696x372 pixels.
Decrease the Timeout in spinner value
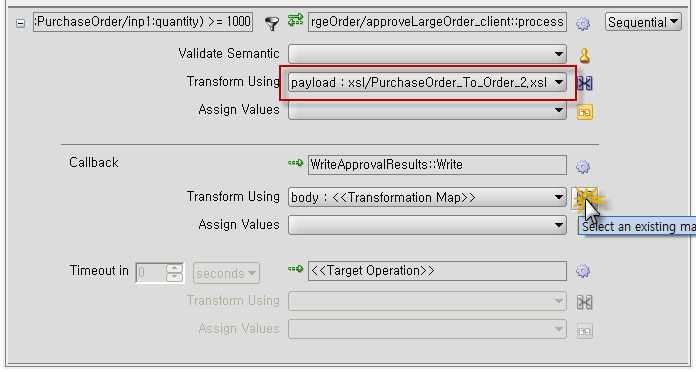(x=175, y=277)
